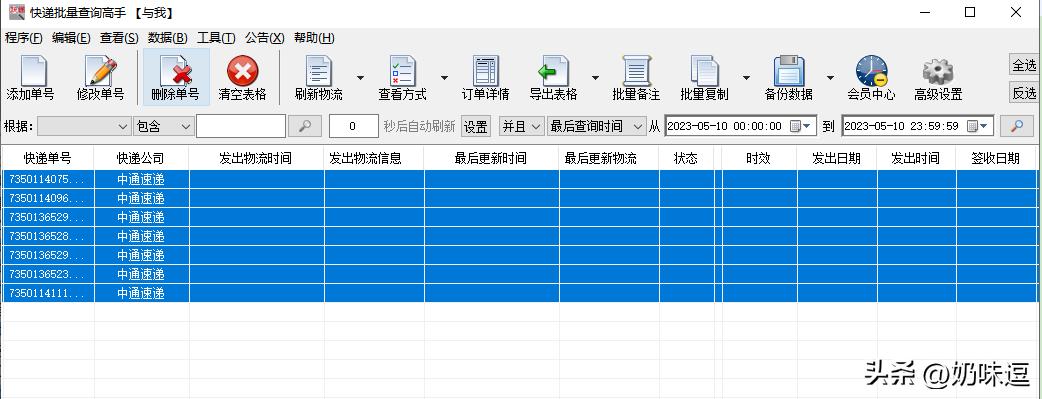
Task: Click the 修改单号 pencil icon
Action: coord(100,70)
